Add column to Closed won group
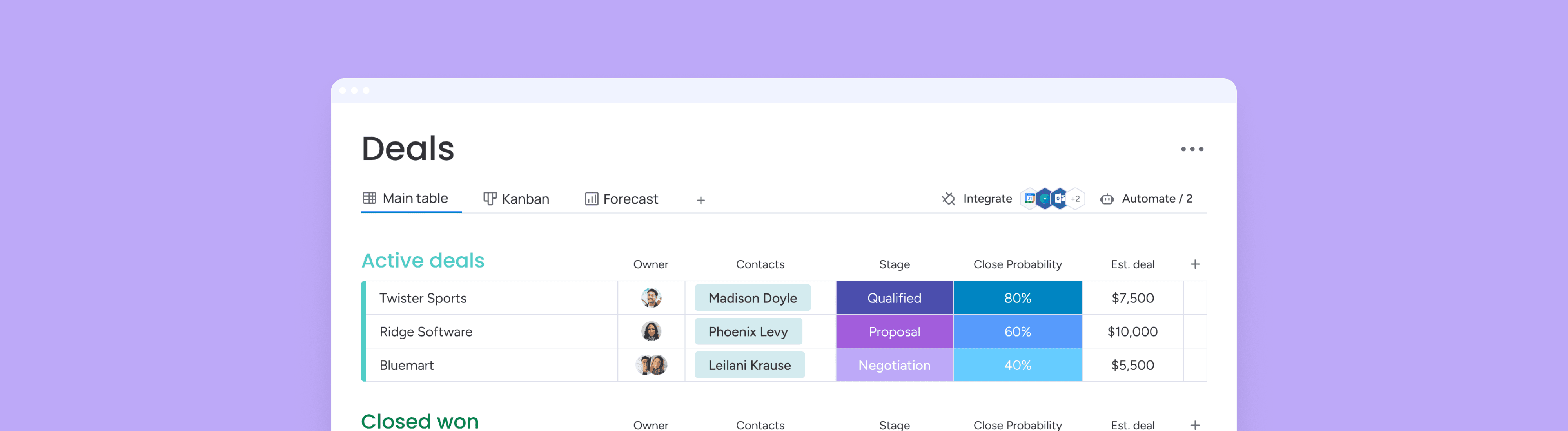 pyautogui.click(x=1195, y=425)
